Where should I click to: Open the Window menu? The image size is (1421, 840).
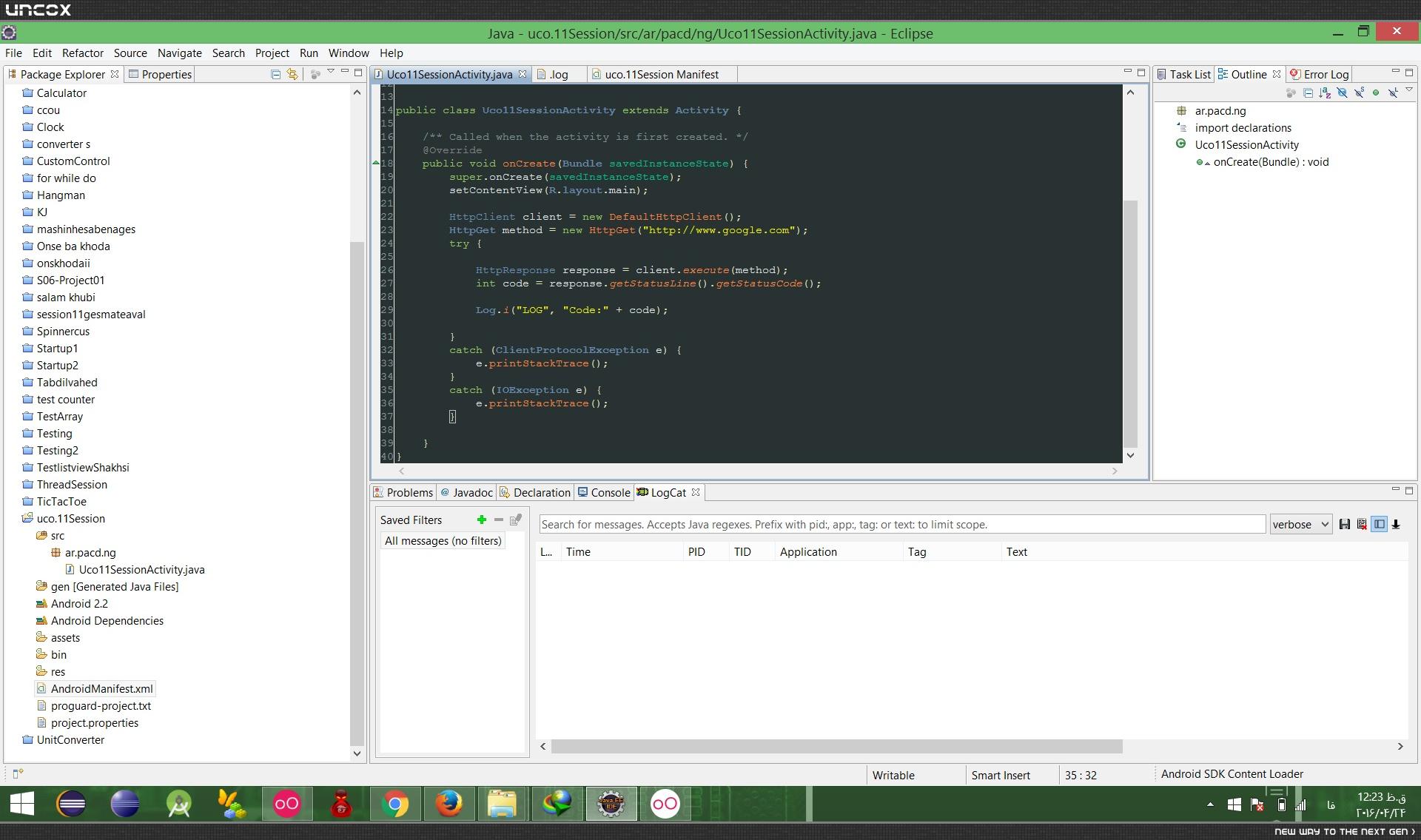pos(349,53)
